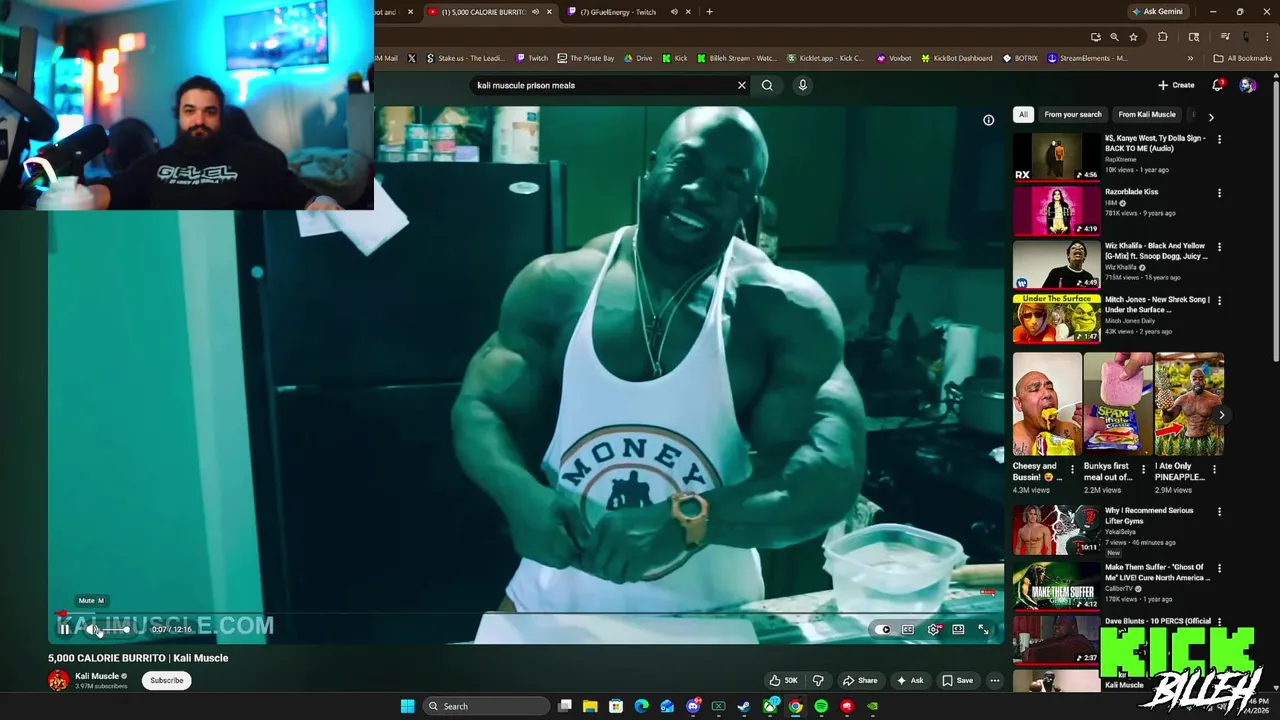This screenshot has width=1280, height=720.
Task: Open the Create menu
Action: pyautogui.click(x=1176, y=85)
